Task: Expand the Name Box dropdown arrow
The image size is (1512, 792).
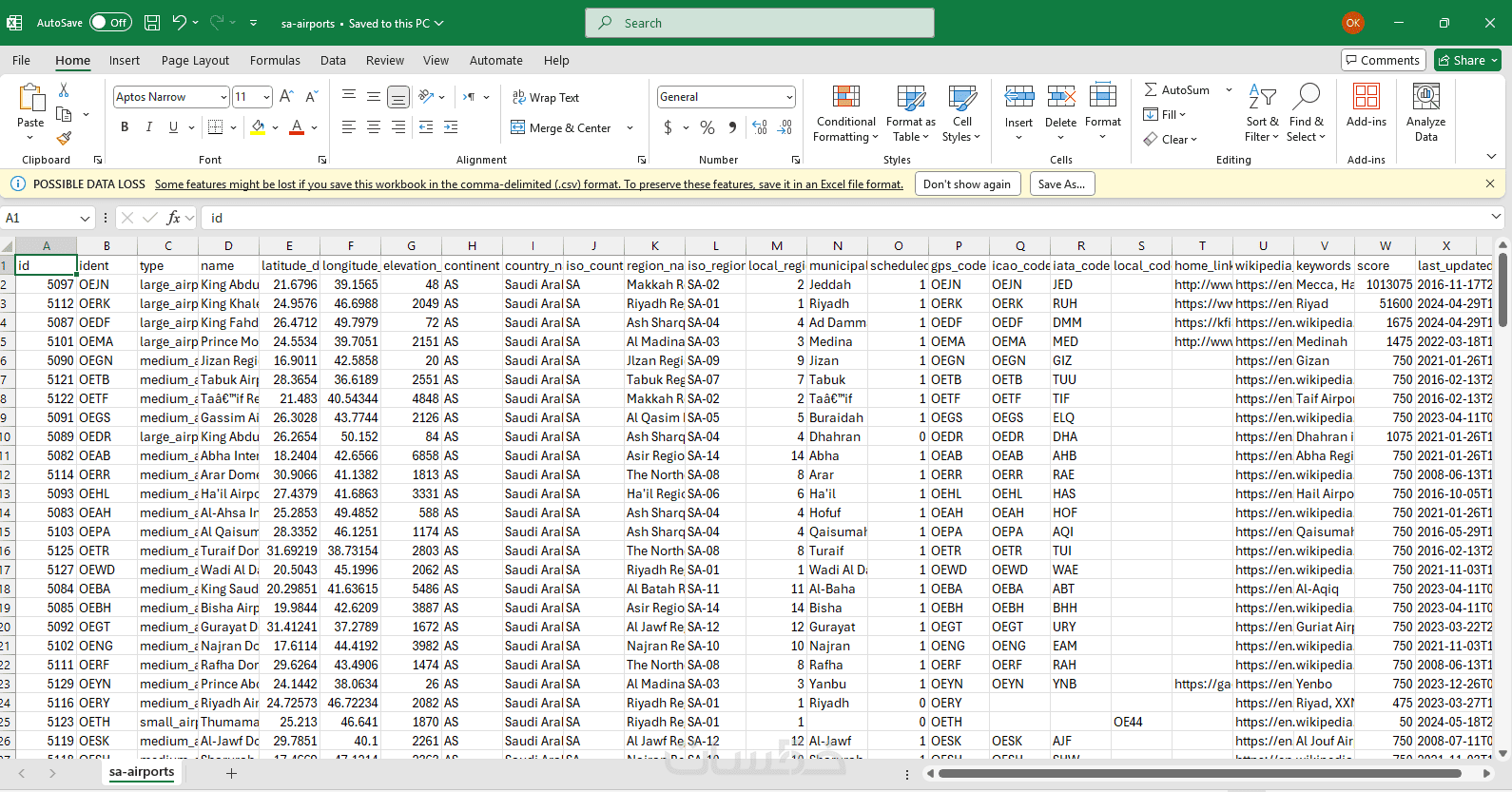Action: (85, 219)
